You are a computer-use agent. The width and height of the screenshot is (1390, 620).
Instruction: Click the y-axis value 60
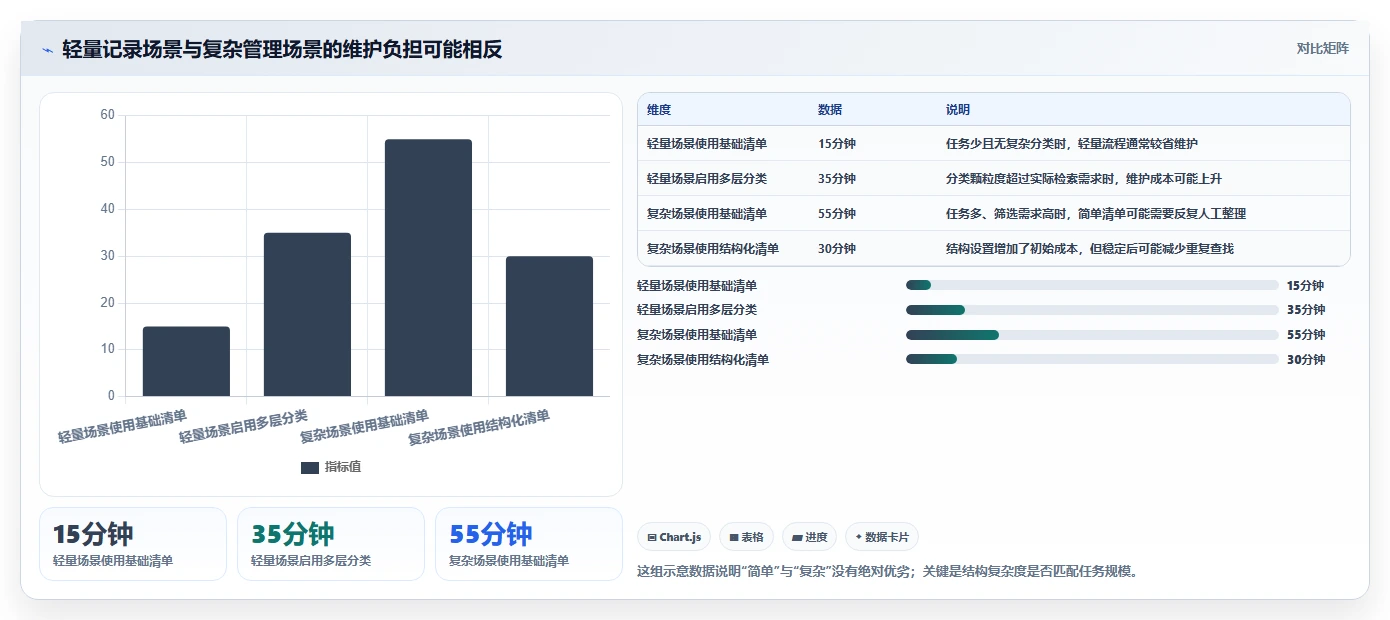108,115
